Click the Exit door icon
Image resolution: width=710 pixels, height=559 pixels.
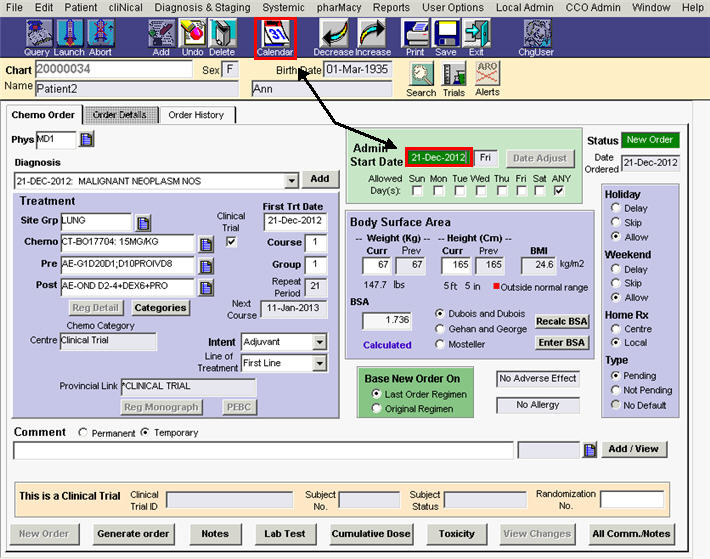point(476,33)
